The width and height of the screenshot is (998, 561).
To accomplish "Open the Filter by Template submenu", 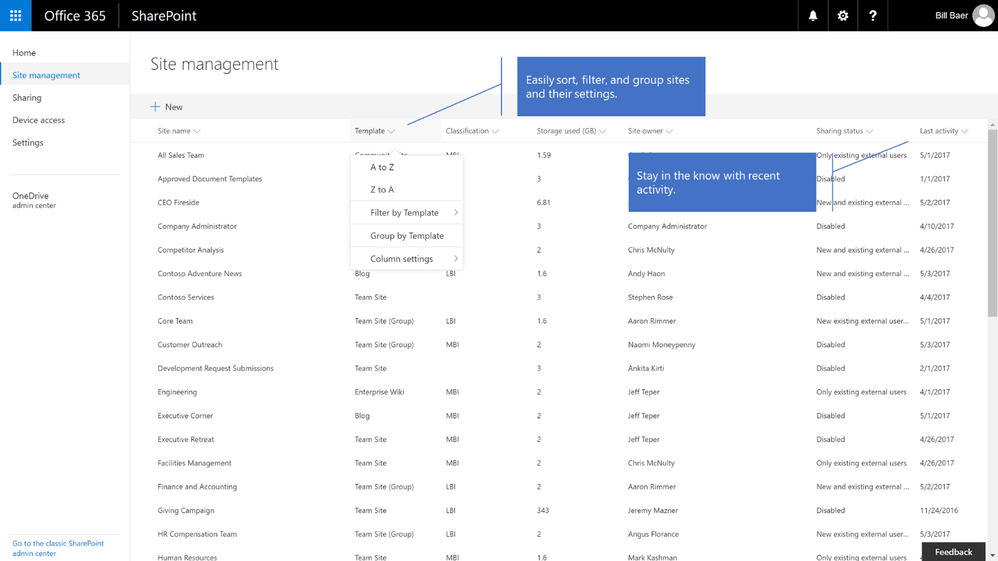I will pyautogui.click(x=407, y=213).
